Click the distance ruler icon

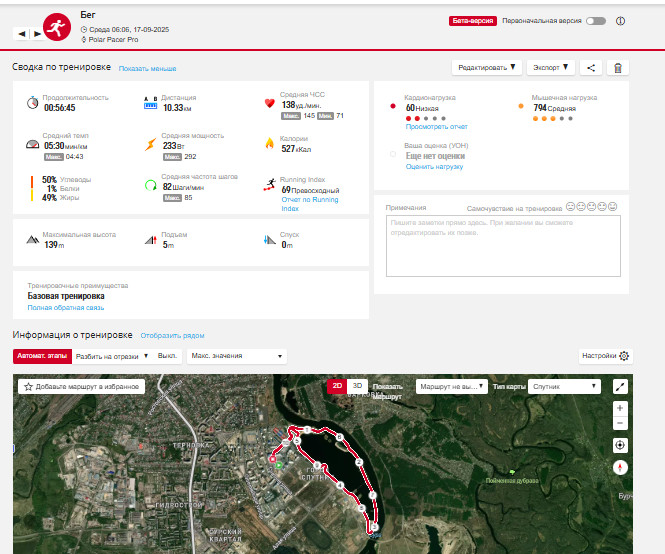150,103
